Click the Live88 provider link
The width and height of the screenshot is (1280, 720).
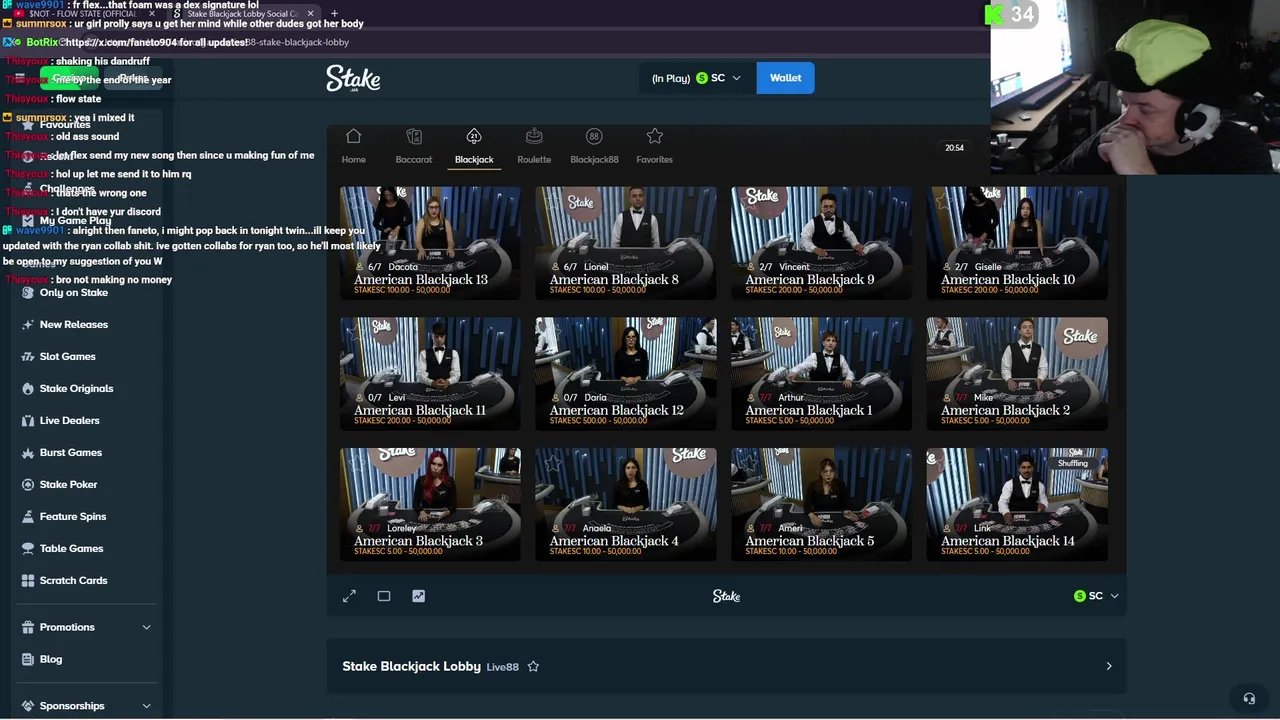[502, 667]
